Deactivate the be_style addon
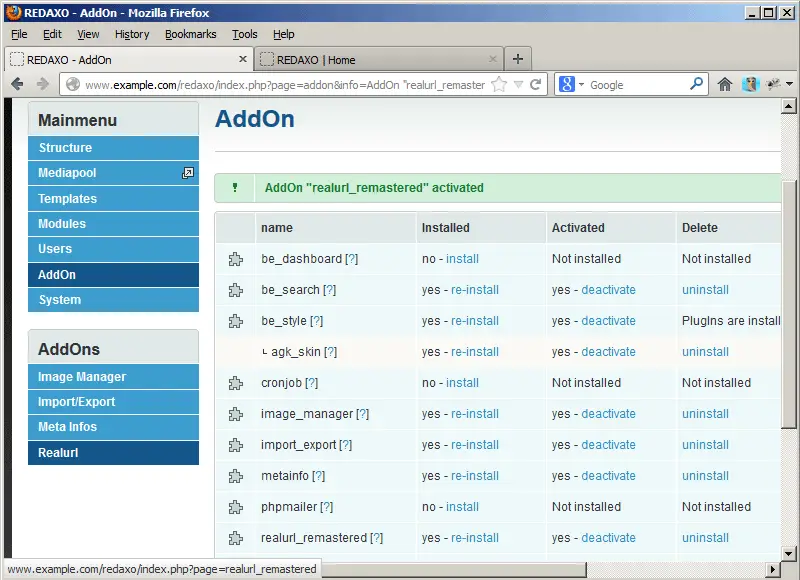 pyautogui.click(x=609, y=321)
